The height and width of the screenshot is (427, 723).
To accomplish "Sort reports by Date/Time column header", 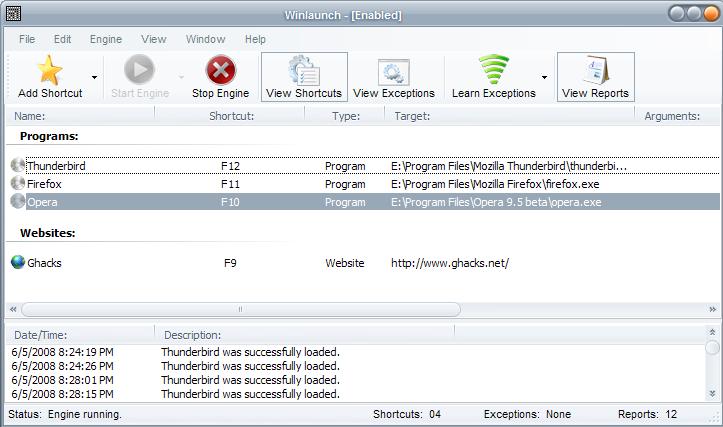I will click(x=80, y=335).
